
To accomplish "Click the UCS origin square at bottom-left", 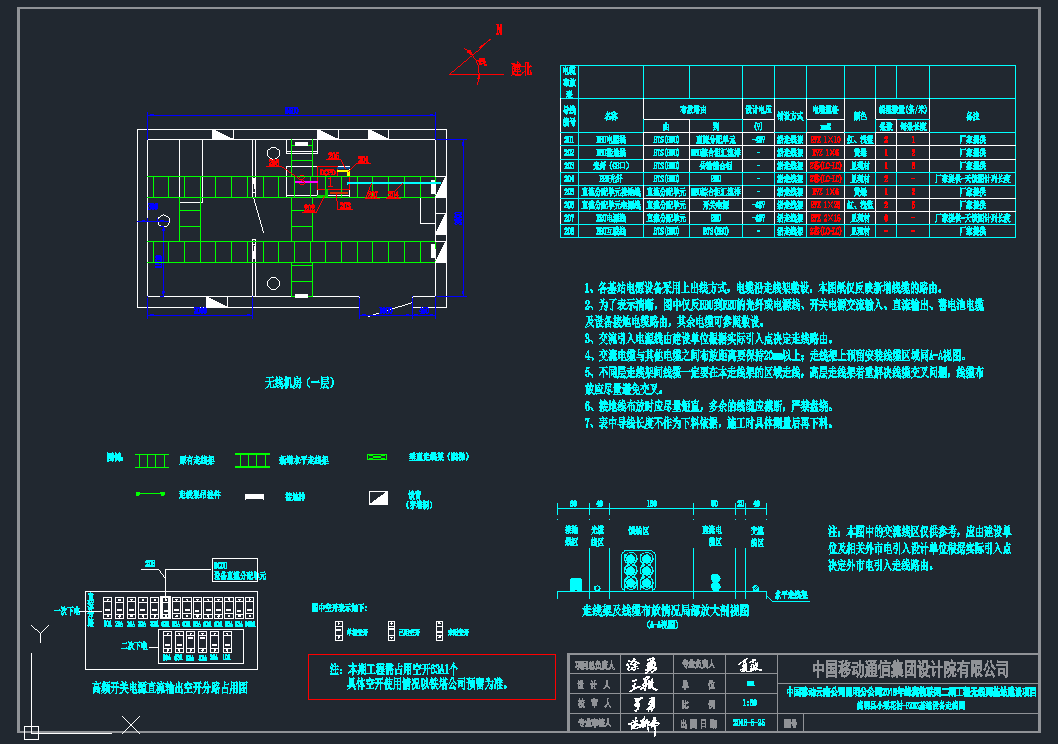I will coord(32,731).
